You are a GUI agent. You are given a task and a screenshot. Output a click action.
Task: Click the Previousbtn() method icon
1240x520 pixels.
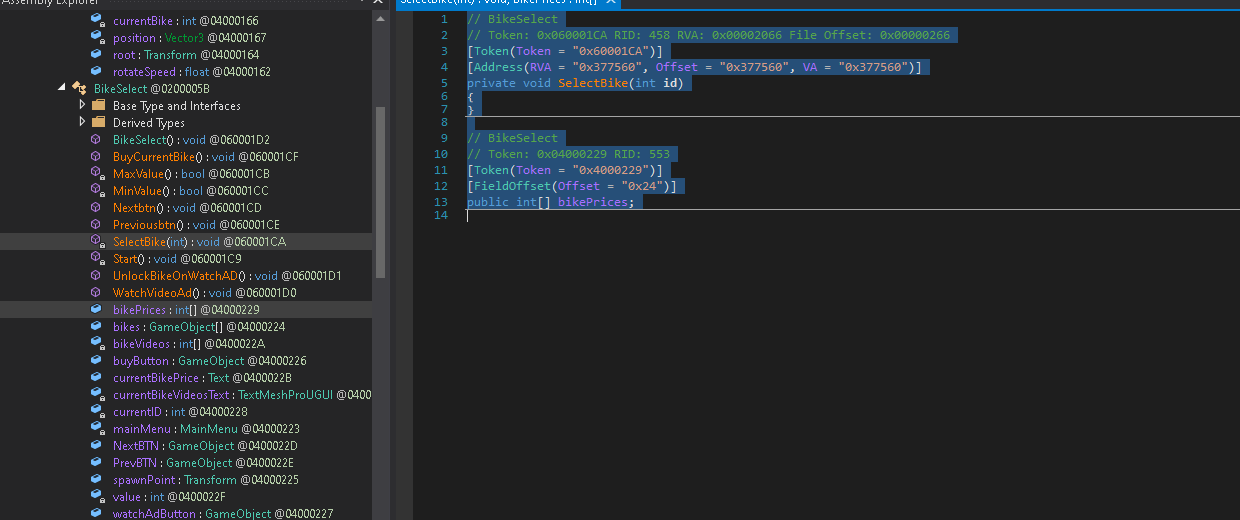click(97, 225)
